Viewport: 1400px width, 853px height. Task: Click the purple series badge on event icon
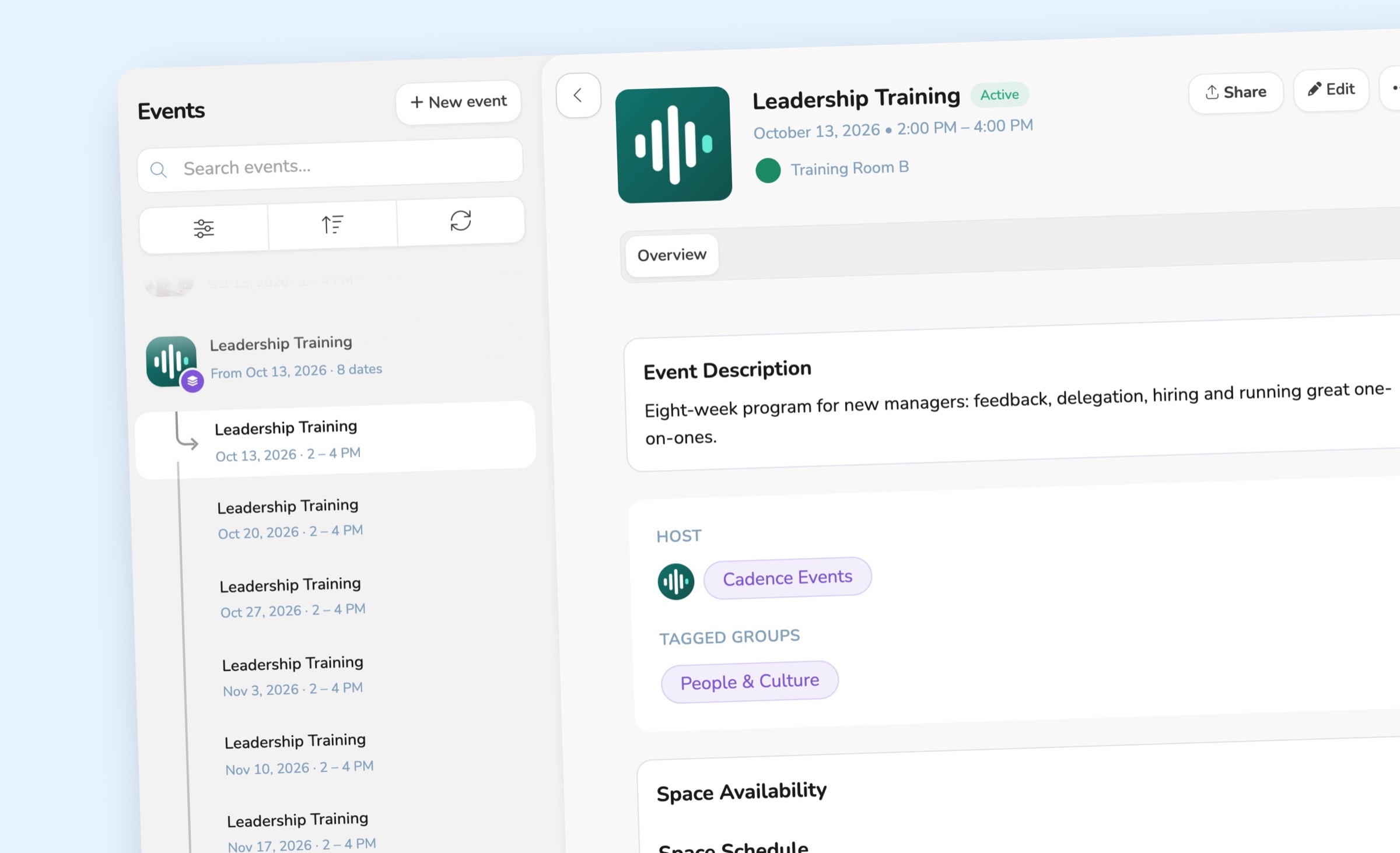coord(192,381)
